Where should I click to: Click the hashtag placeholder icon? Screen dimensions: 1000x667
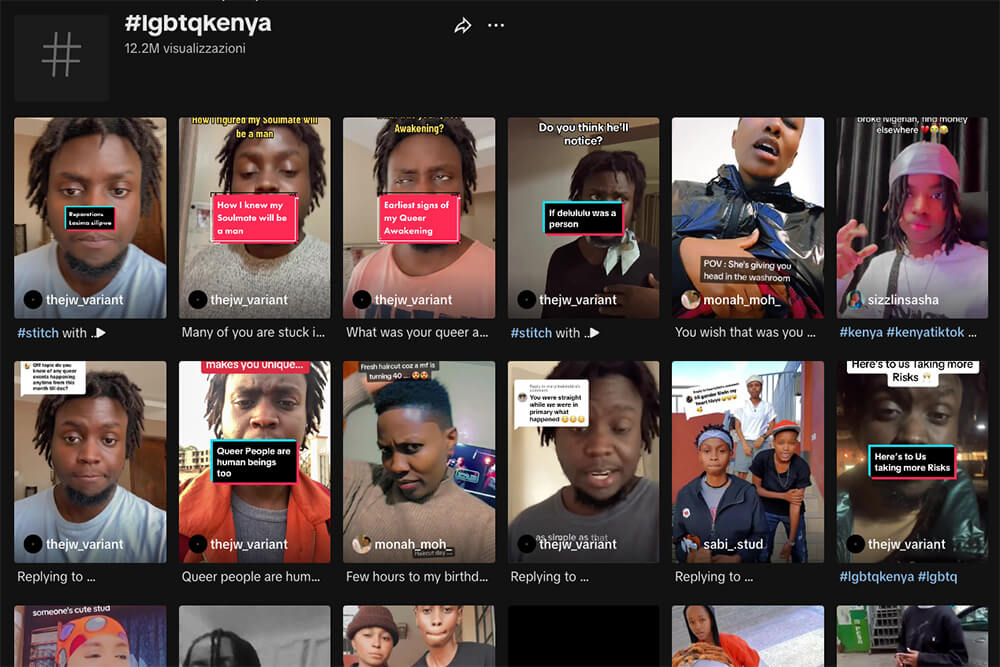pos(61,57)
